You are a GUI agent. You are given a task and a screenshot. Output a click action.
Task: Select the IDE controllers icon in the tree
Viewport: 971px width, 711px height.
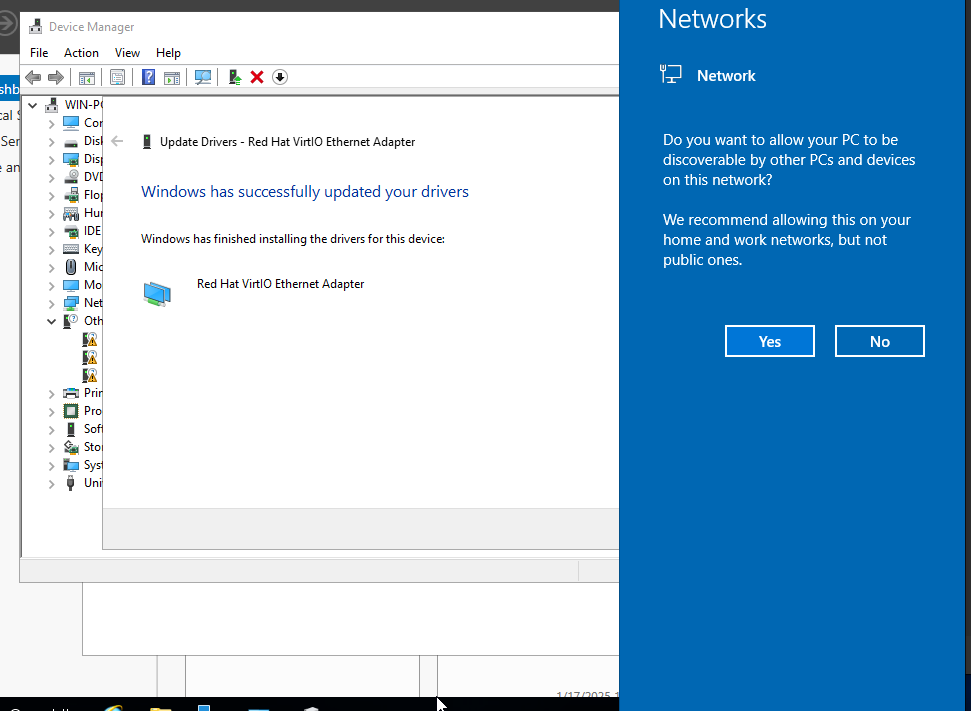tap(71, 231)
